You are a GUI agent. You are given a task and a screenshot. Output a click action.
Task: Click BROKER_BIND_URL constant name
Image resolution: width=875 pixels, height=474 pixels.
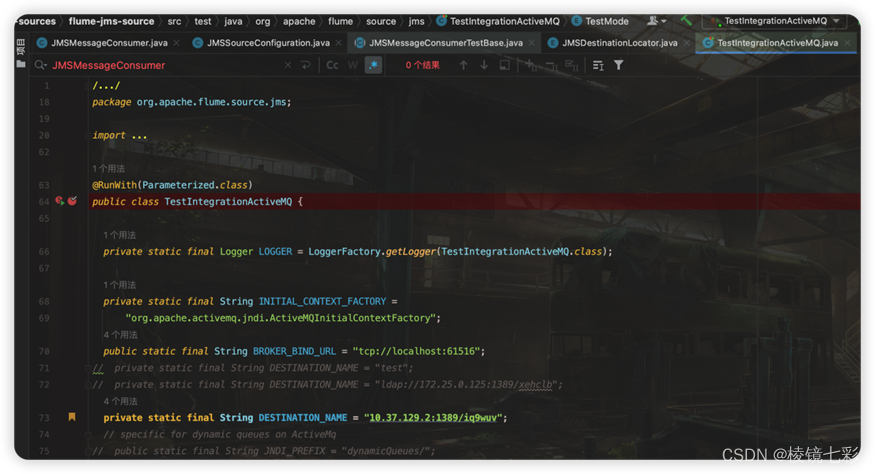pos(294,351)
